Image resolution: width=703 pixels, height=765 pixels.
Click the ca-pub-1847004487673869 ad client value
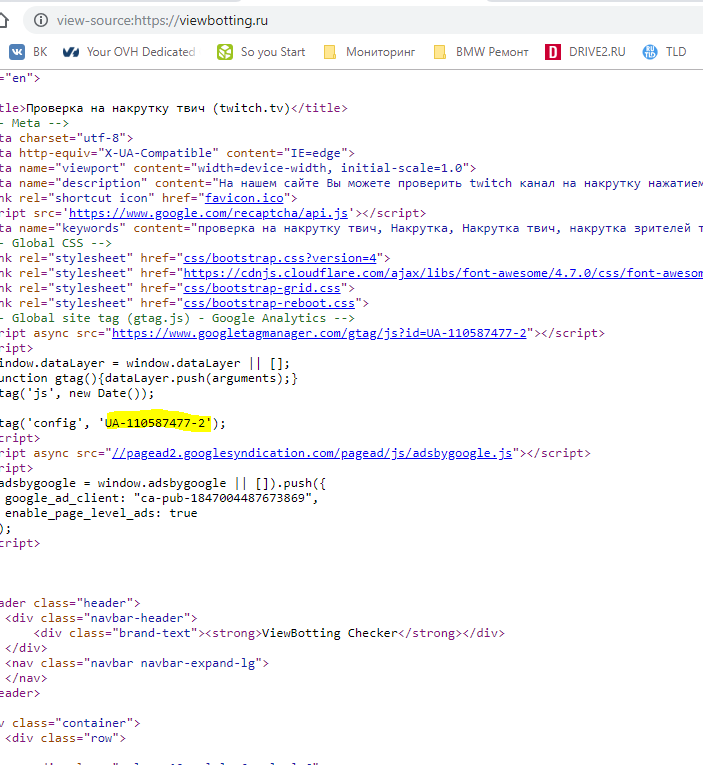(229, 498)
